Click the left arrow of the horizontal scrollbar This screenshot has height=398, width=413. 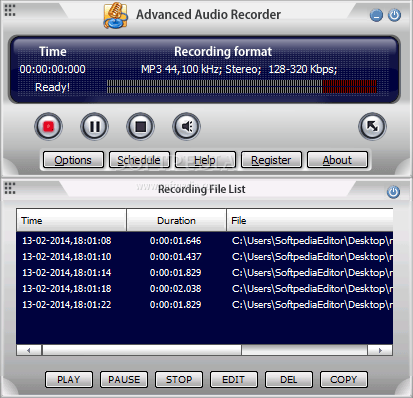[29, 350]
